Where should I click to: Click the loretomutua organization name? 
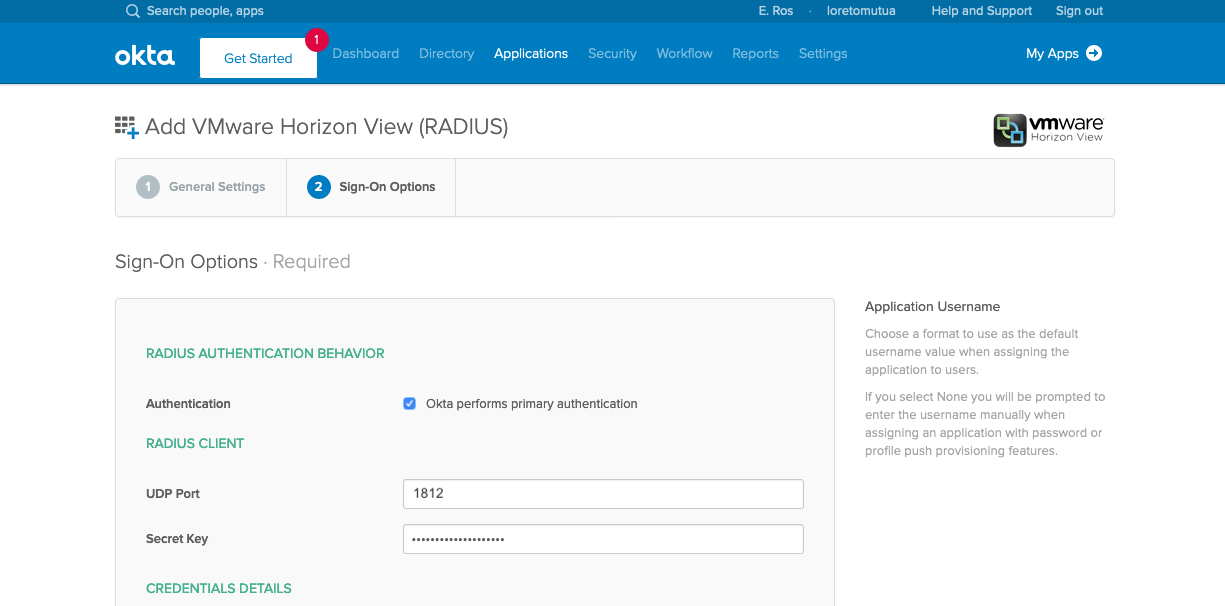click(x=861, y=11)
